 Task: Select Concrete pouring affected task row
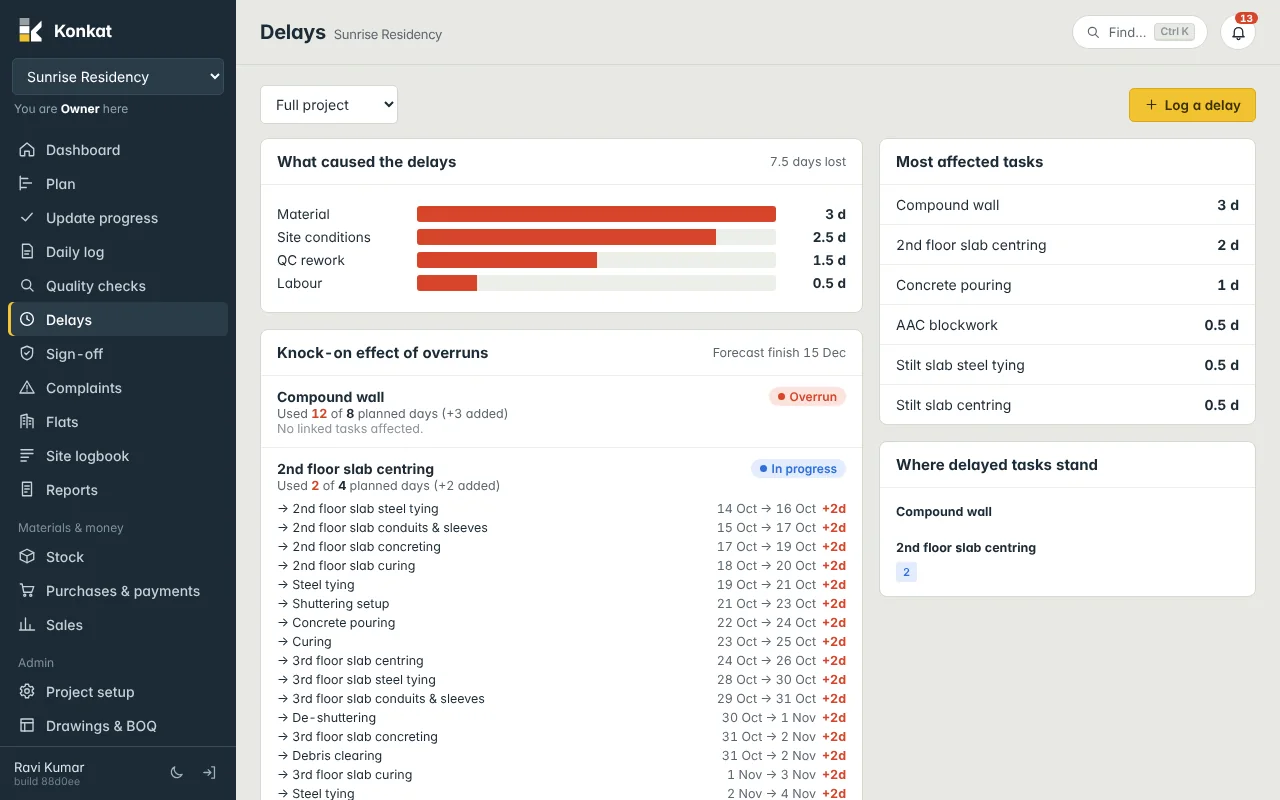[1067, 285]
